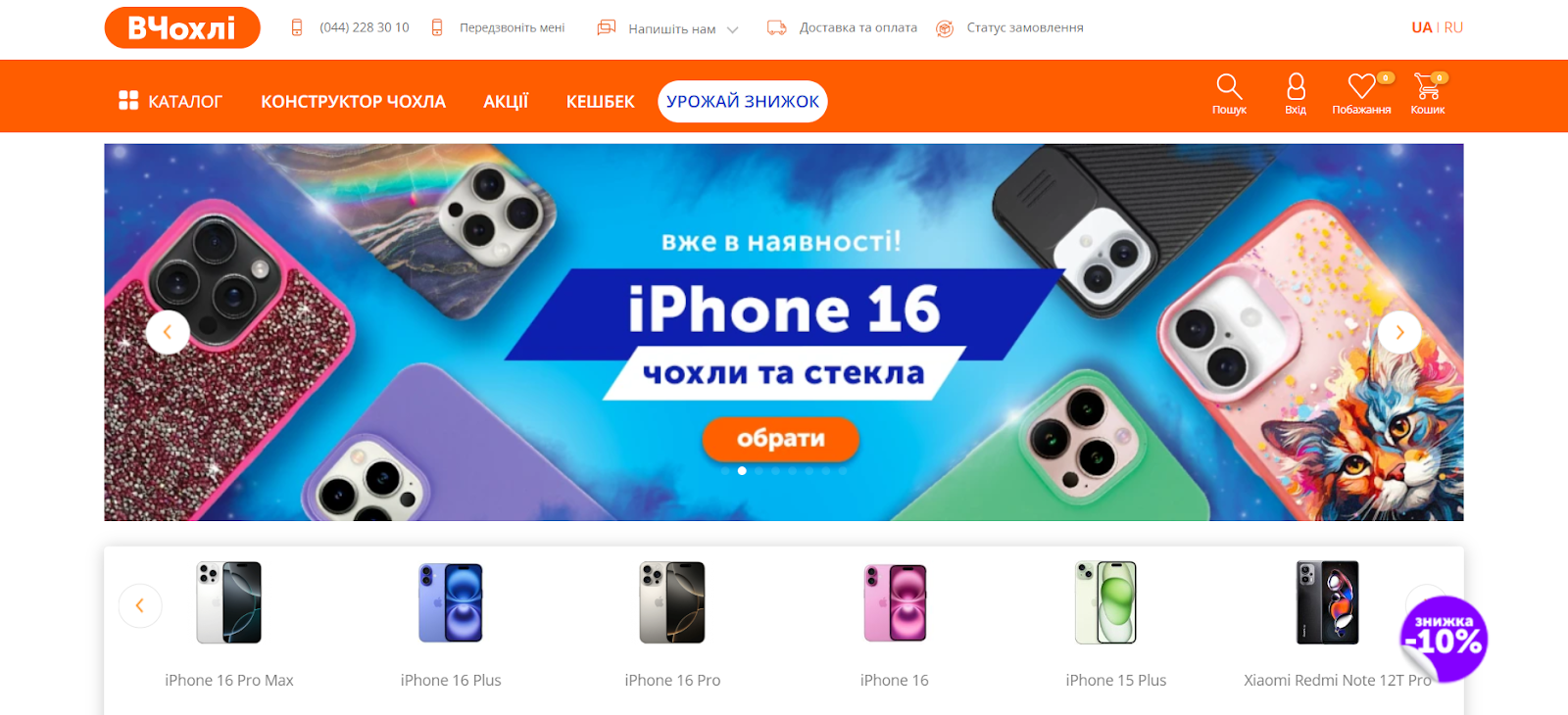The image size is (1568, 715).
Task: Expand the Напишіть нам dropdown arrow
Action: (x=732, y=29)
